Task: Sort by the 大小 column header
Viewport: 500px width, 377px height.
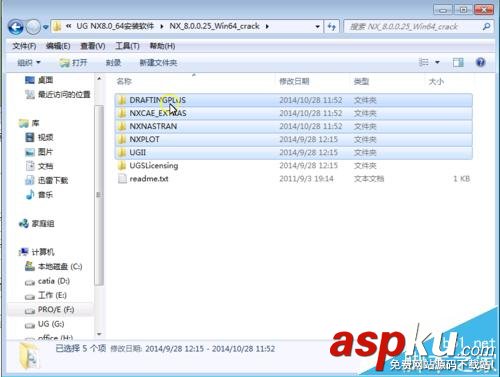Action: [436, 81]
